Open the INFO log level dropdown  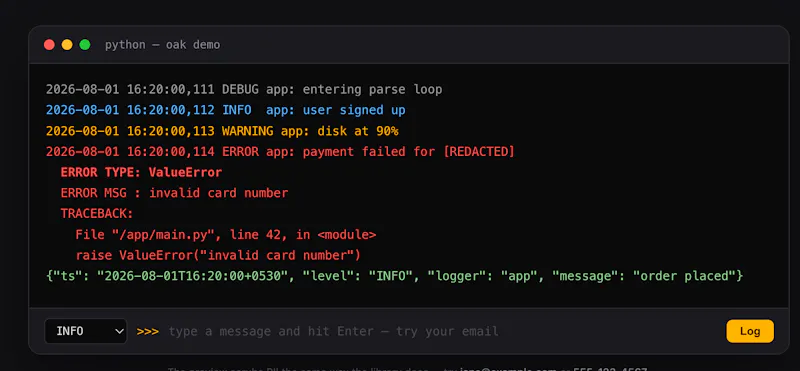coord(86,331)
